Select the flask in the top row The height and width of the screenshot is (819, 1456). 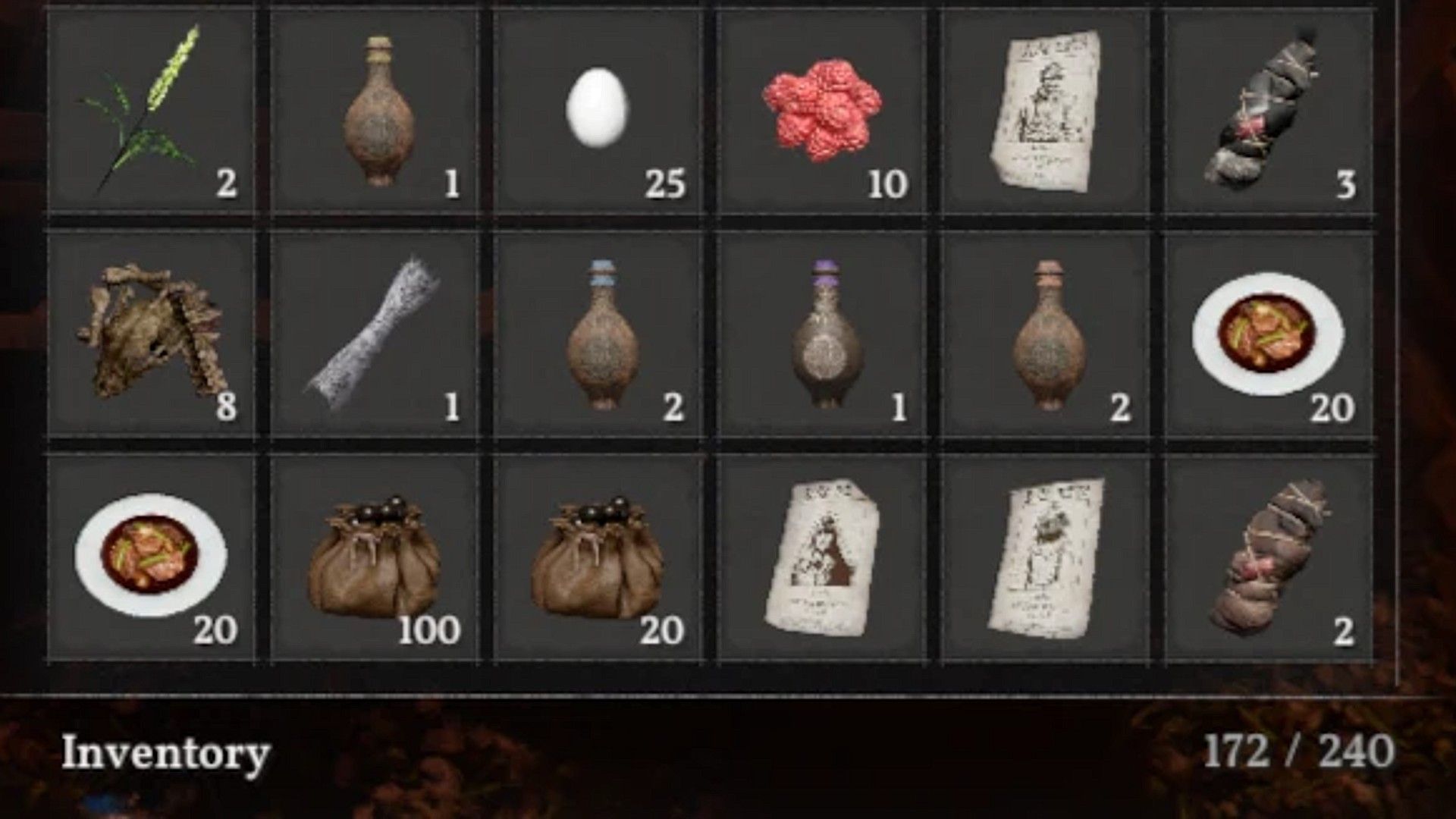pos(375,111)
